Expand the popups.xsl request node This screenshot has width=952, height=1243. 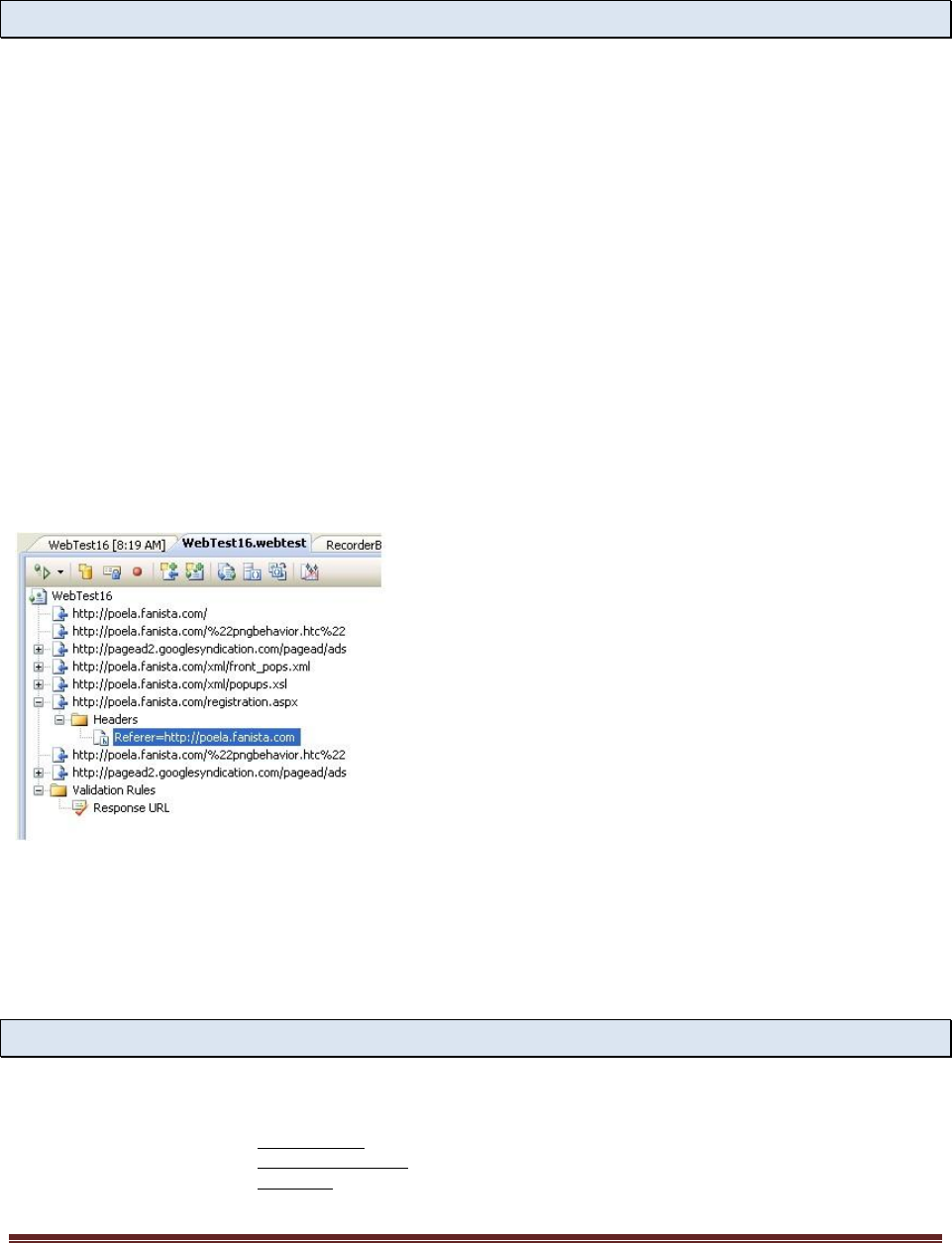(39, 684)
